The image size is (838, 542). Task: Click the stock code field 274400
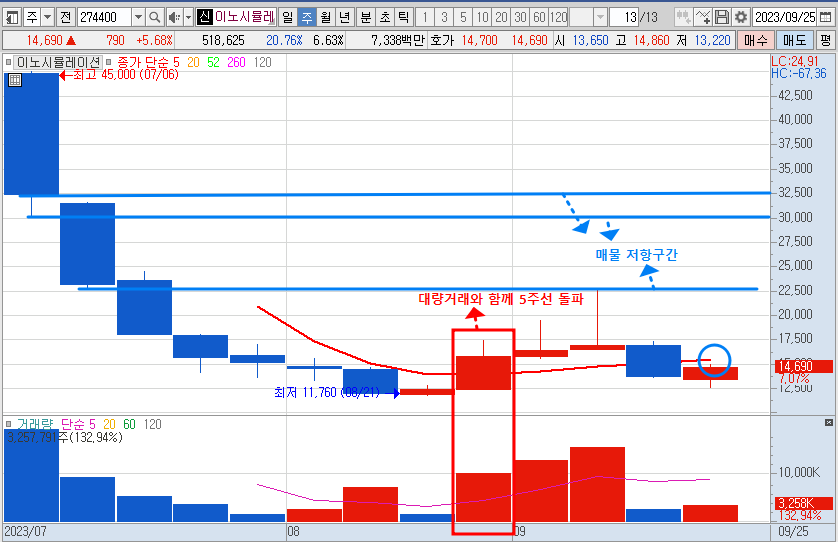coord(104,18)
